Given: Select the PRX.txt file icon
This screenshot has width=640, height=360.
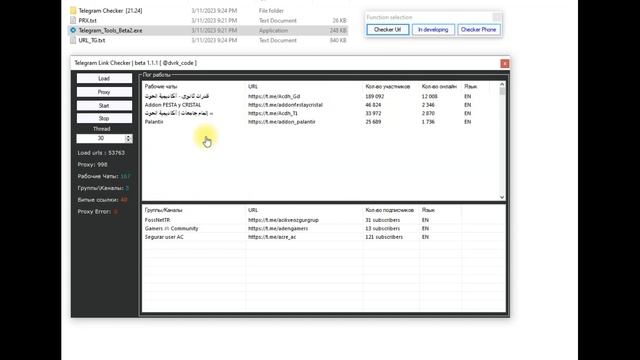Looking at the screenshot, I should click(x=73, y=20).
